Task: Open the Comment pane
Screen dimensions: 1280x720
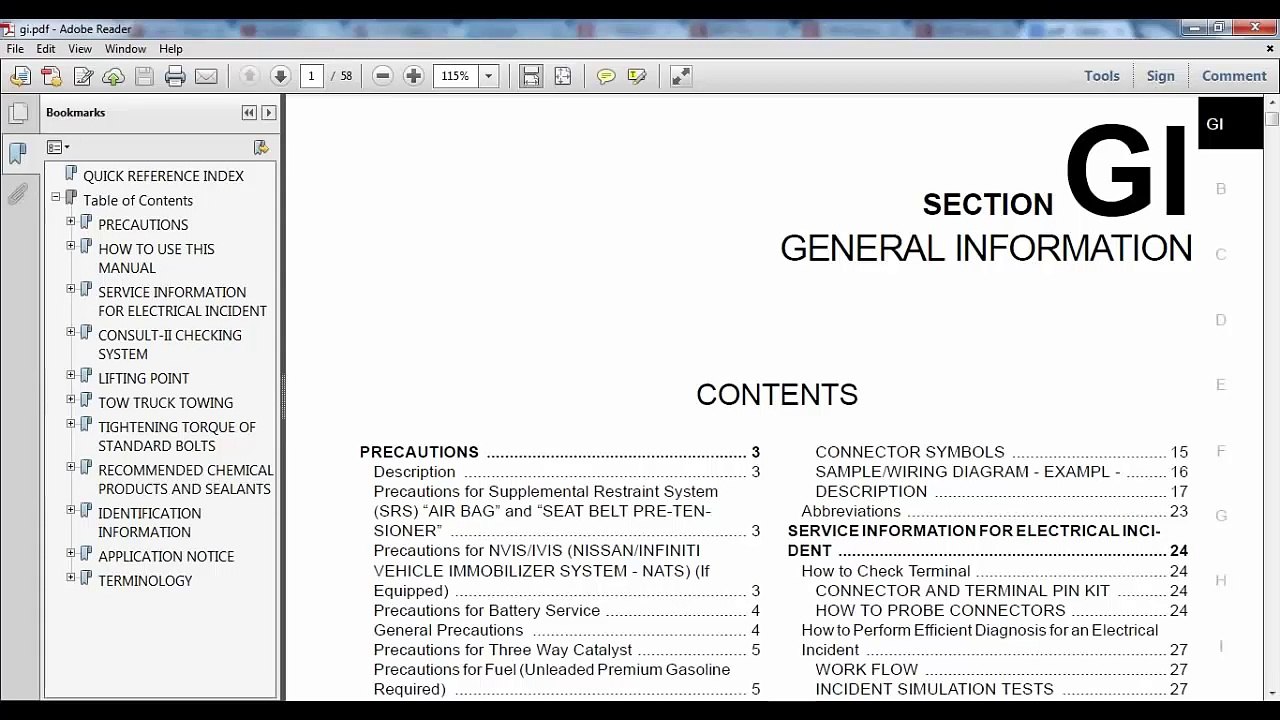Action: 1234,76
